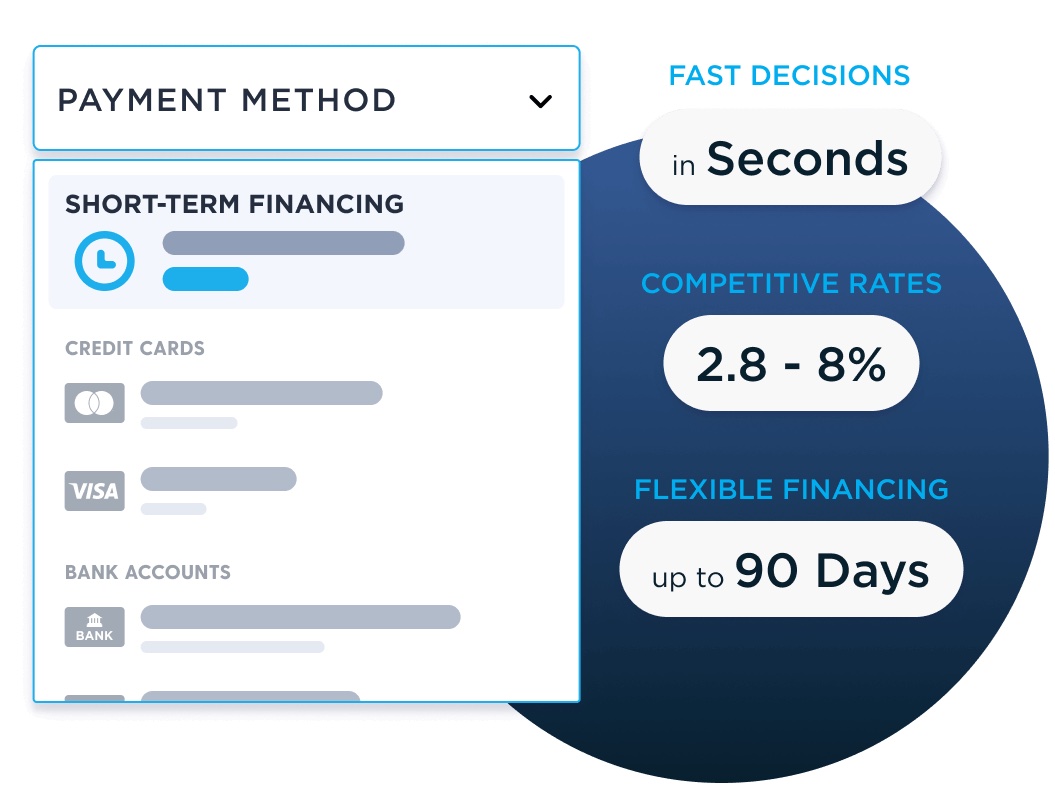1055x808 pixels.
Task: Click the '2.8 - 8%' rates pill
Action: point(790,365)
